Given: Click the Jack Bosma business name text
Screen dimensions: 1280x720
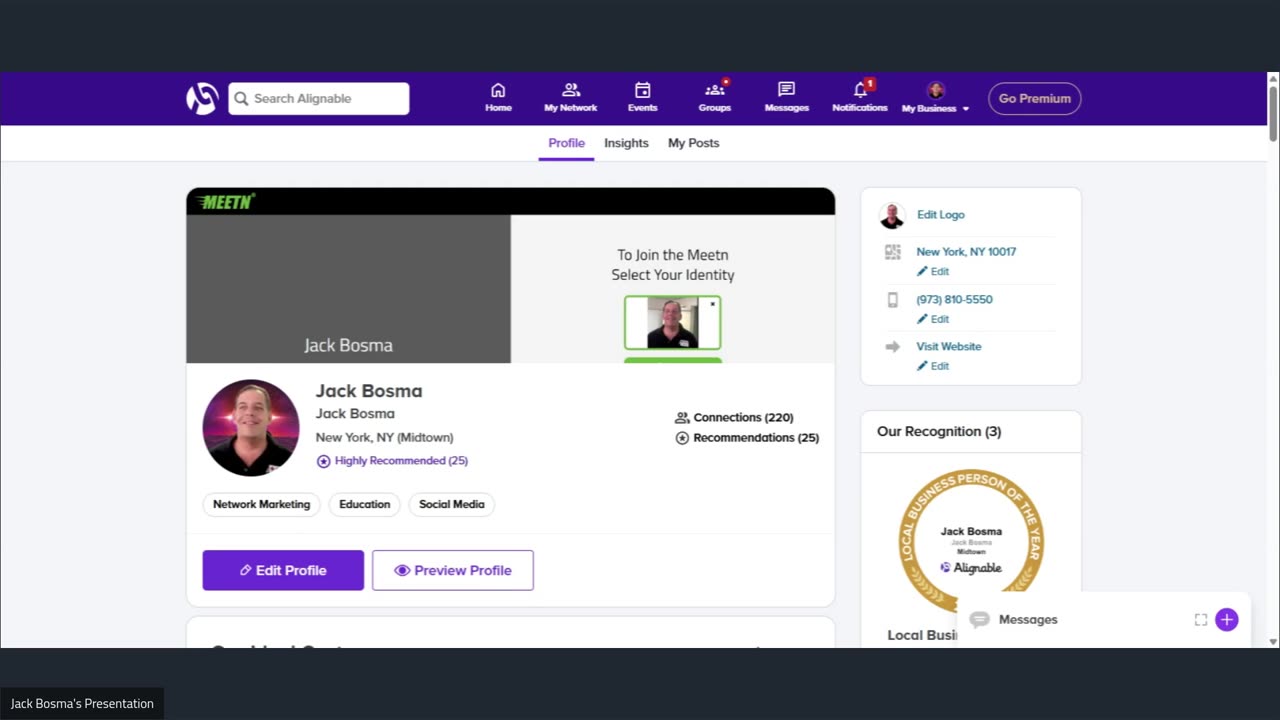Looking at the screenshot, I should point(355,414).
